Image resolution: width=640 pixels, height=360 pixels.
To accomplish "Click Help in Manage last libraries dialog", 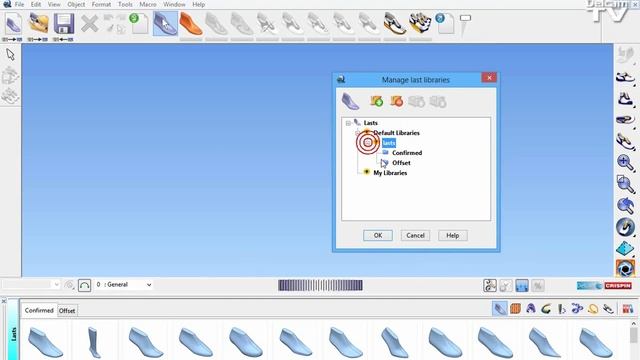I will click(x=453, y=236).
